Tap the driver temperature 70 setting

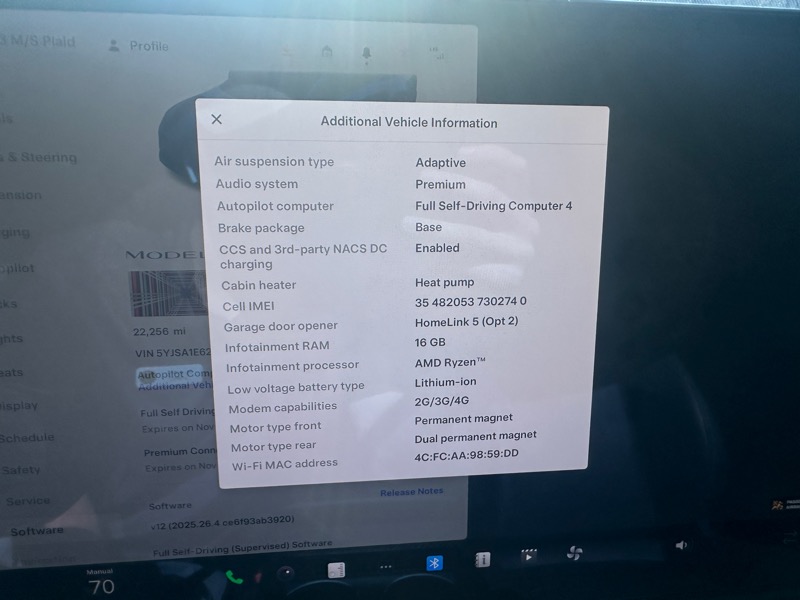pyautogui.click(x=101, y=586)
